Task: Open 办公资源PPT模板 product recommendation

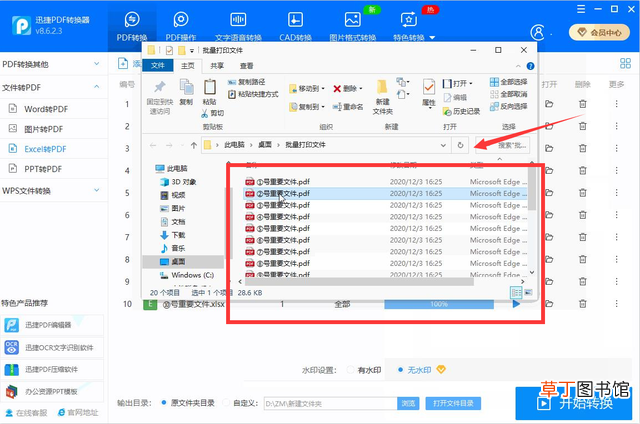Action: coord(52,392)
